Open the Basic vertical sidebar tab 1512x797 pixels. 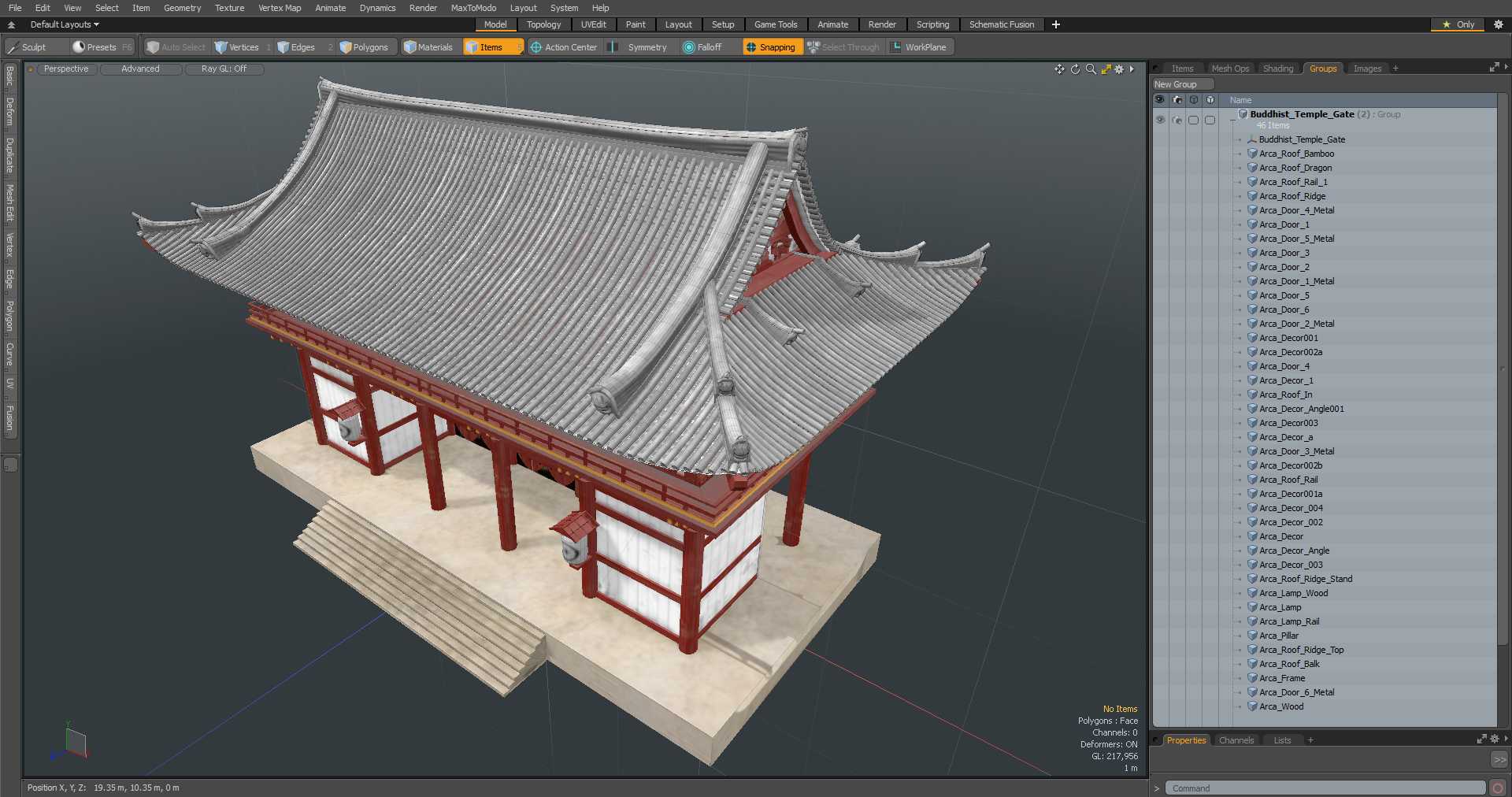coord(9,76)
